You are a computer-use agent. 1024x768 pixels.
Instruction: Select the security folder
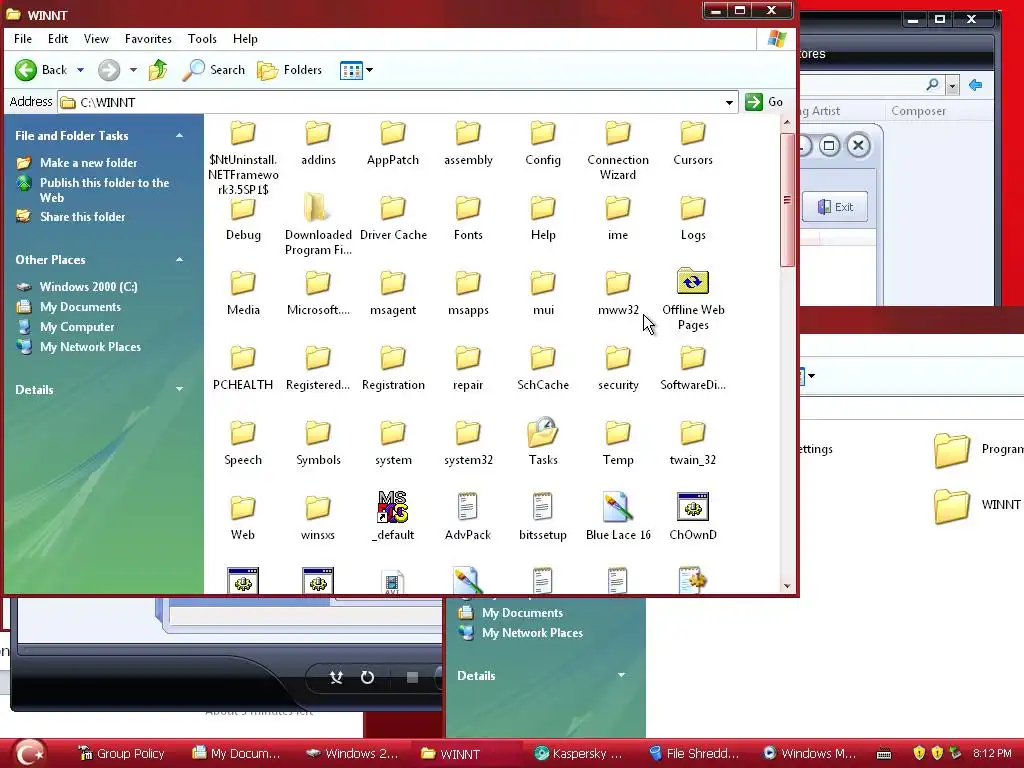[618, 368]
